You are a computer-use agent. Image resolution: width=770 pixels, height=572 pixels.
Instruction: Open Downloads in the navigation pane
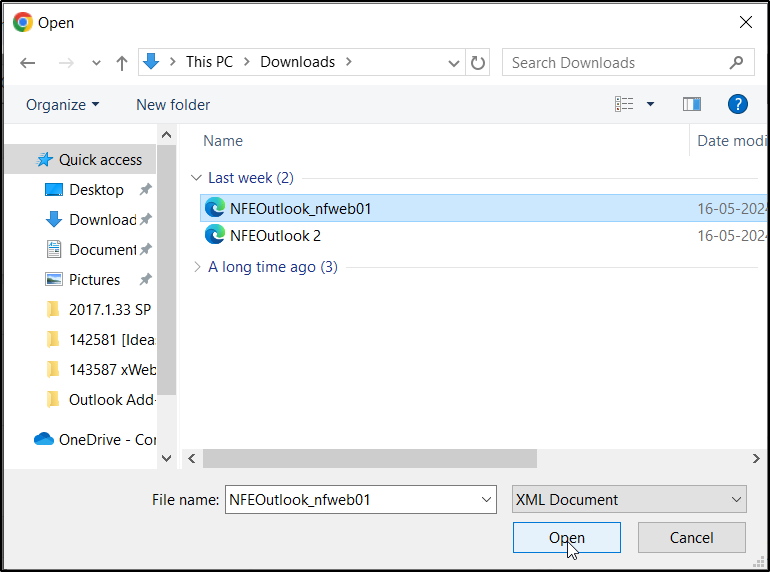coord(102,219)
